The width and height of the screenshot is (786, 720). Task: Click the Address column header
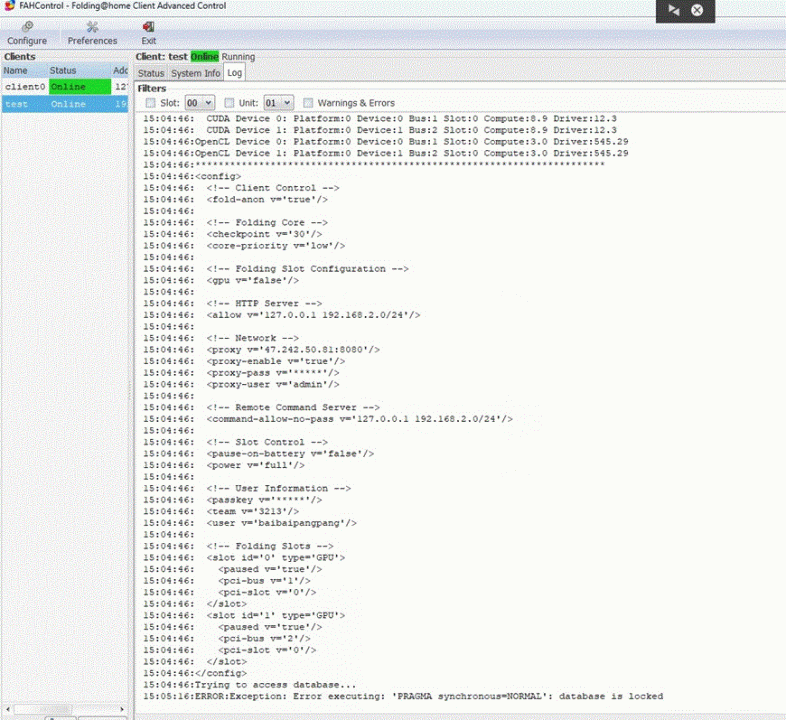pyautogui.click(x=120, y=70)
